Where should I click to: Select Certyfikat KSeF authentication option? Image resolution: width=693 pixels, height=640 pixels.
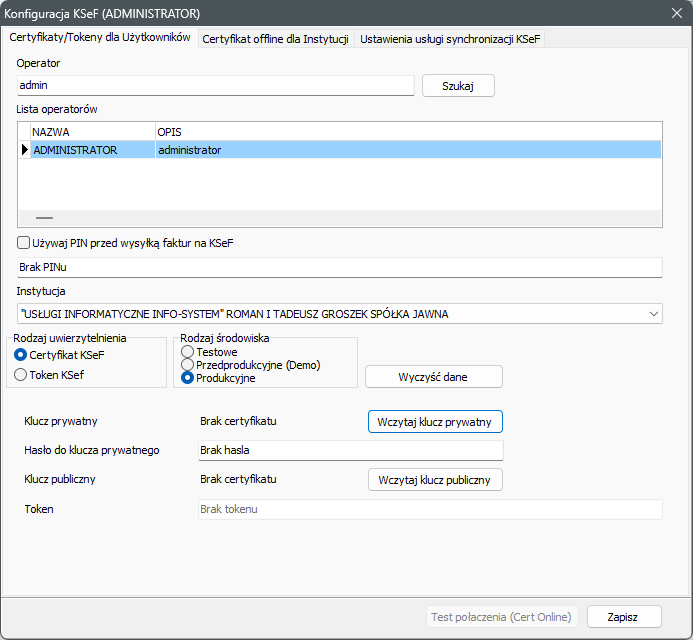pyautogui.click(x=21, y=355)
